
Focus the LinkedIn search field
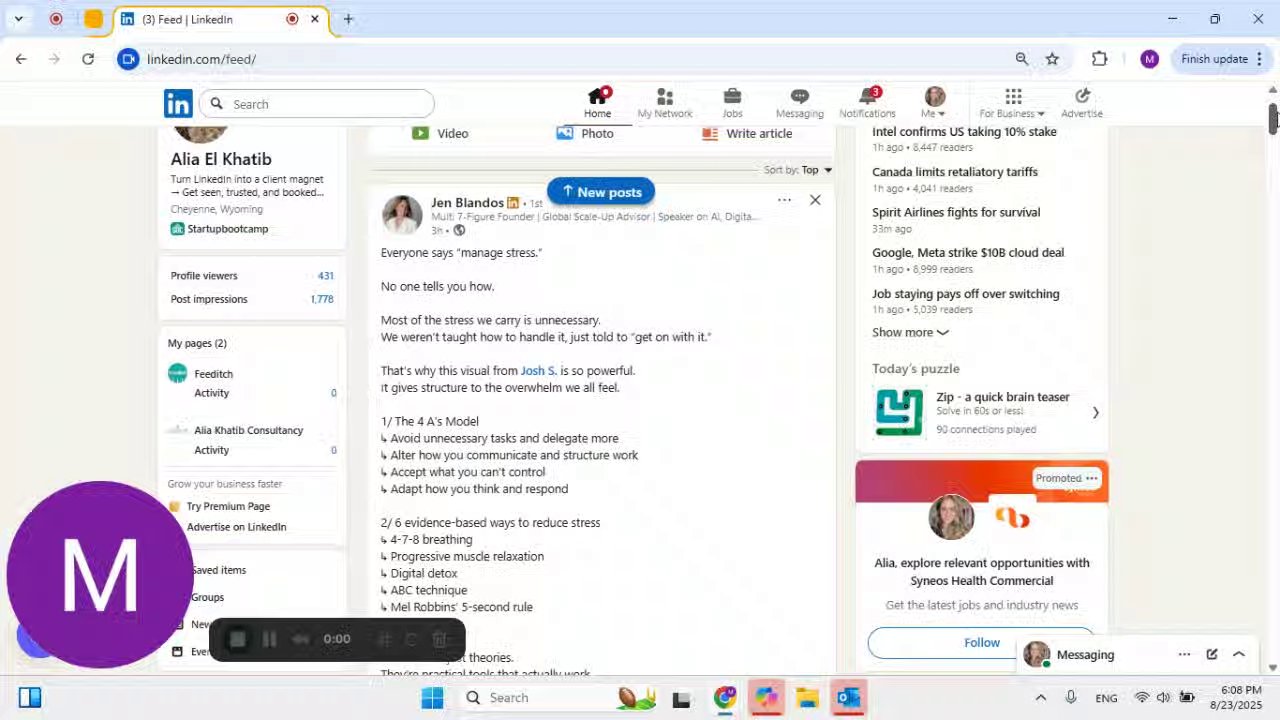coord(318,104)
